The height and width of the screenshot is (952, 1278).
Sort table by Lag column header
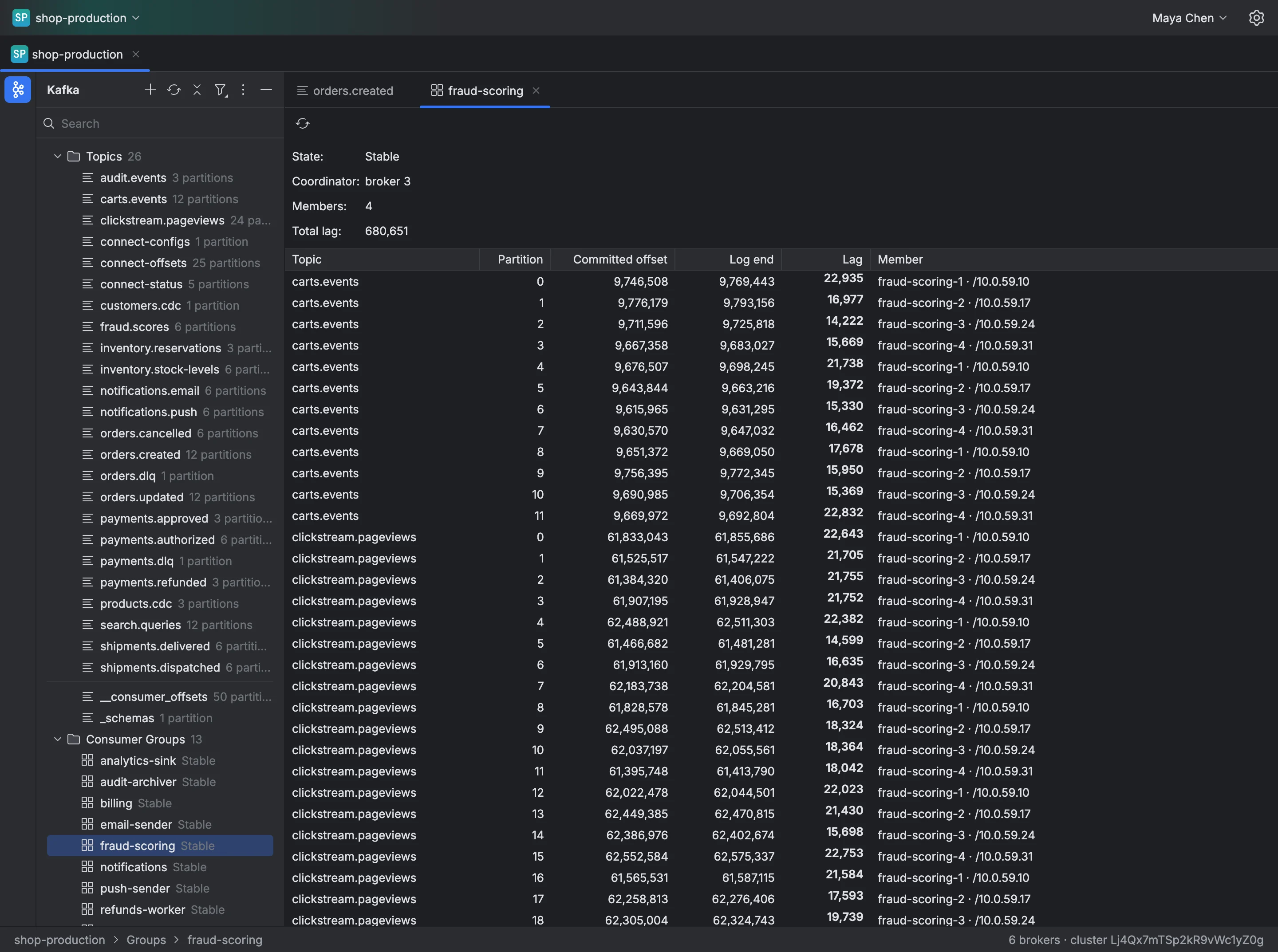tap(825, 260)
